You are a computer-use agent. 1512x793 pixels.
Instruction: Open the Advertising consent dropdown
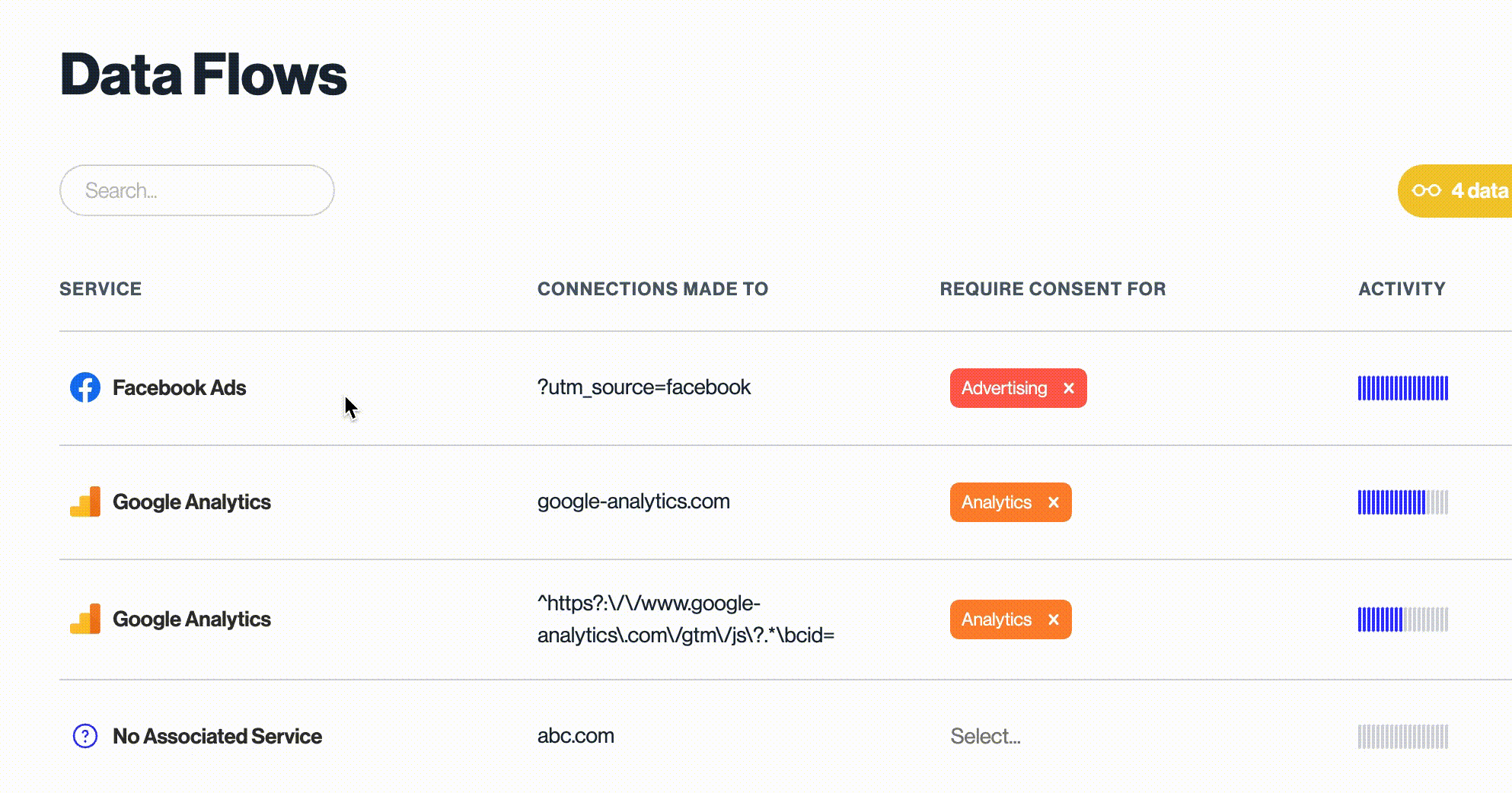[1003, 388]
